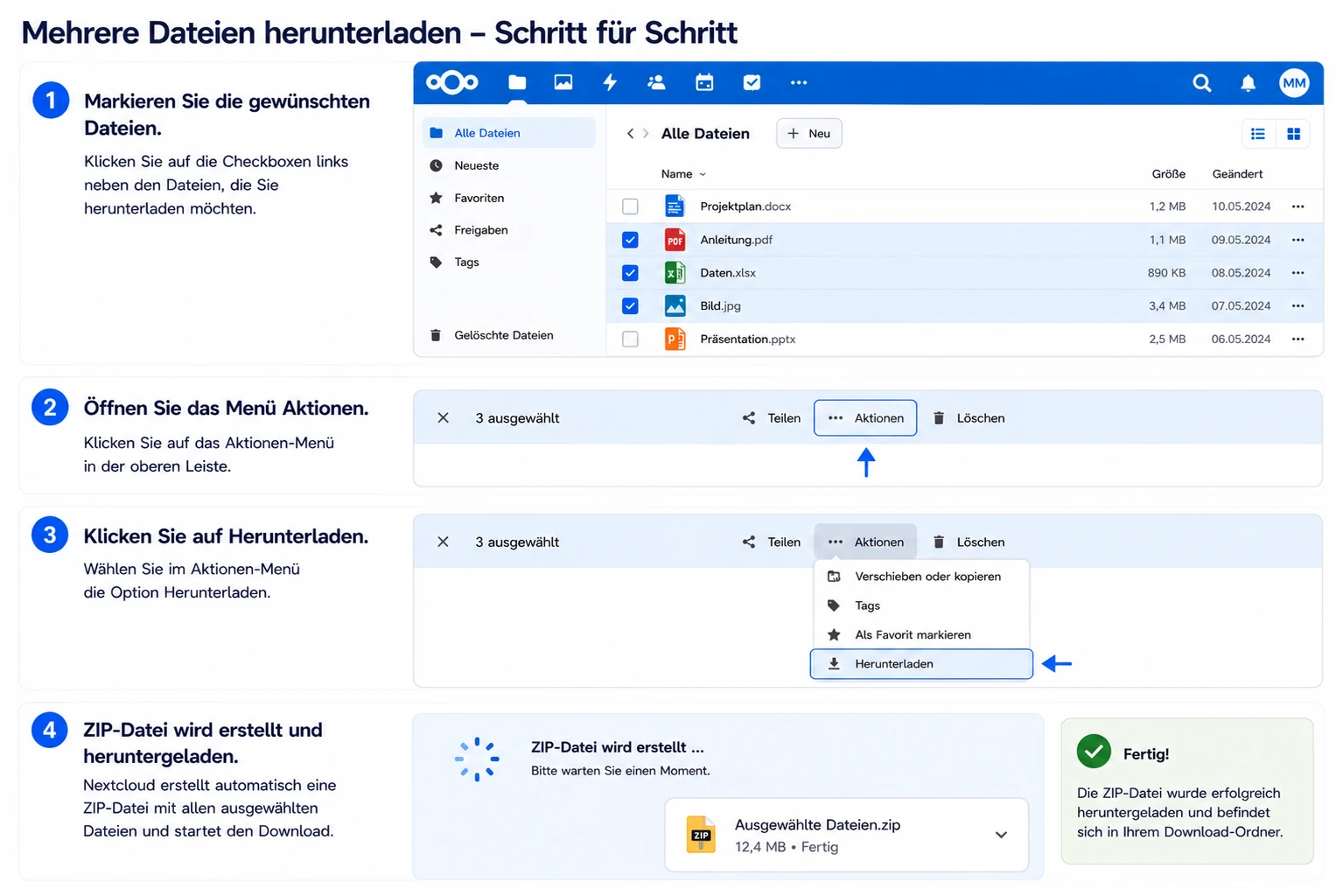
Task: Open the Photos app icon in header
Action: 563,82
